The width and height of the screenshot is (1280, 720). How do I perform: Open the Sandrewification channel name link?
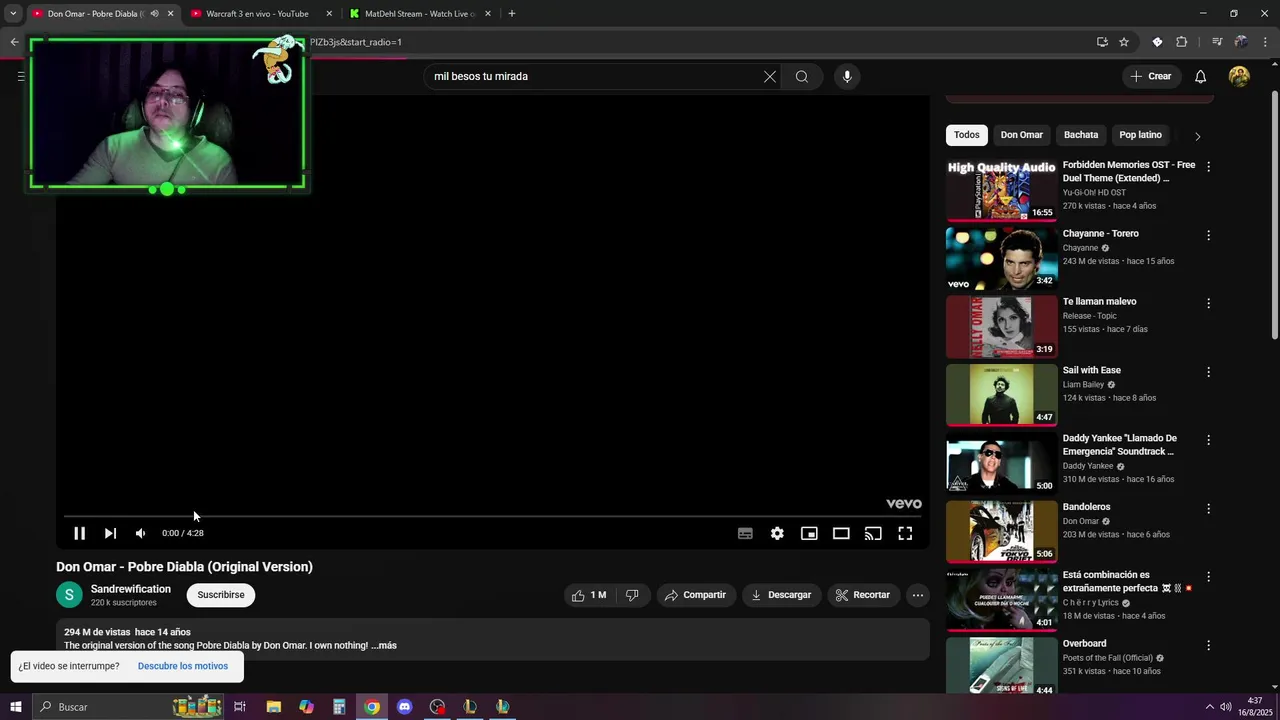[x=131, y=589]
